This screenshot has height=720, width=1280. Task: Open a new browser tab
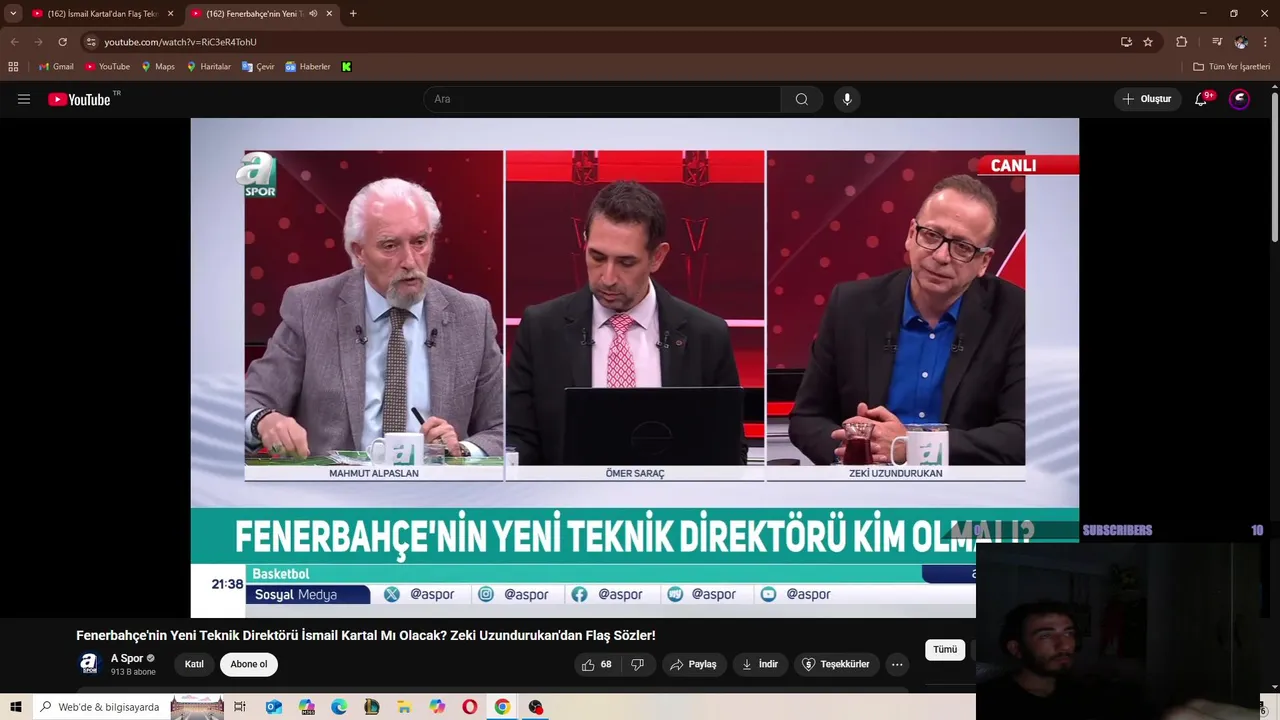tap(353, 14)
